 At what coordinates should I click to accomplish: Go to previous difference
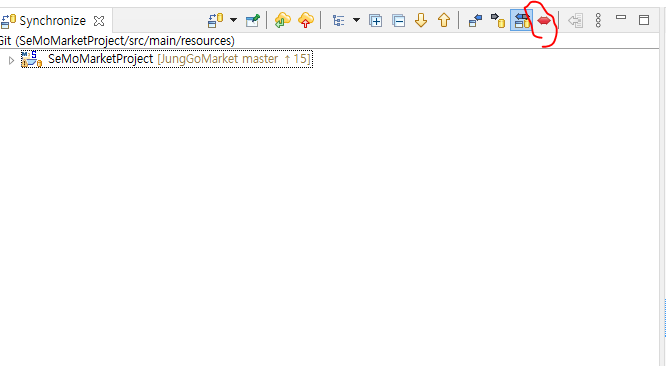(x=444, y=20)
